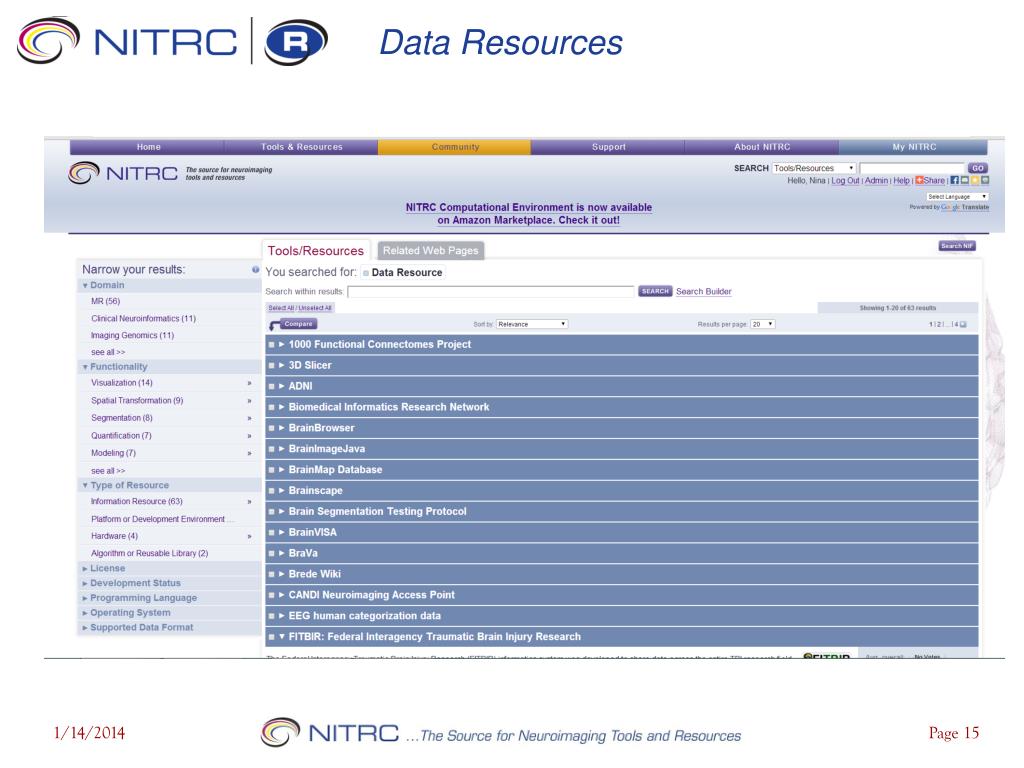Tick the ADNI result checkbox
Viewport: 1024px width, 768px height.
[x=272, y=386]
